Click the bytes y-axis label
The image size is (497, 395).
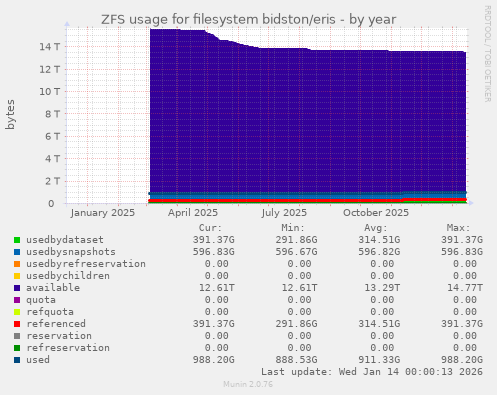click(10, 114)
